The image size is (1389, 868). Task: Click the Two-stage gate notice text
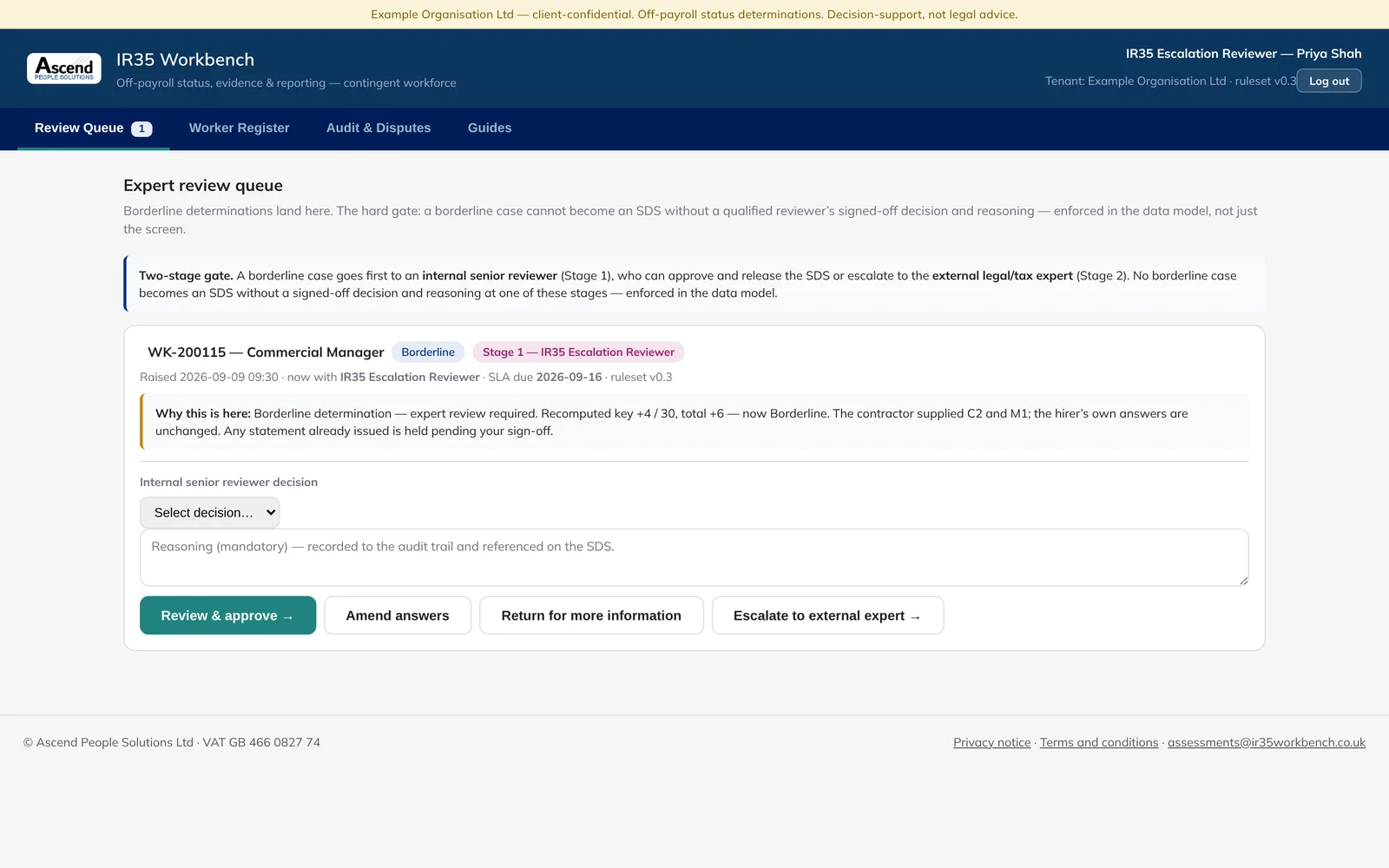(694, 284)
